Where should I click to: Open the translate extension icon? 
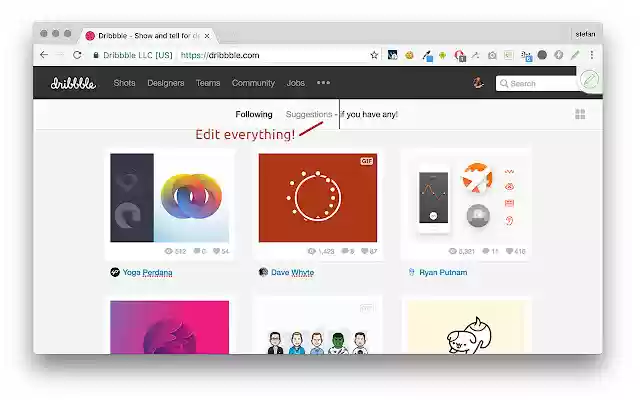tap(526, 56)
